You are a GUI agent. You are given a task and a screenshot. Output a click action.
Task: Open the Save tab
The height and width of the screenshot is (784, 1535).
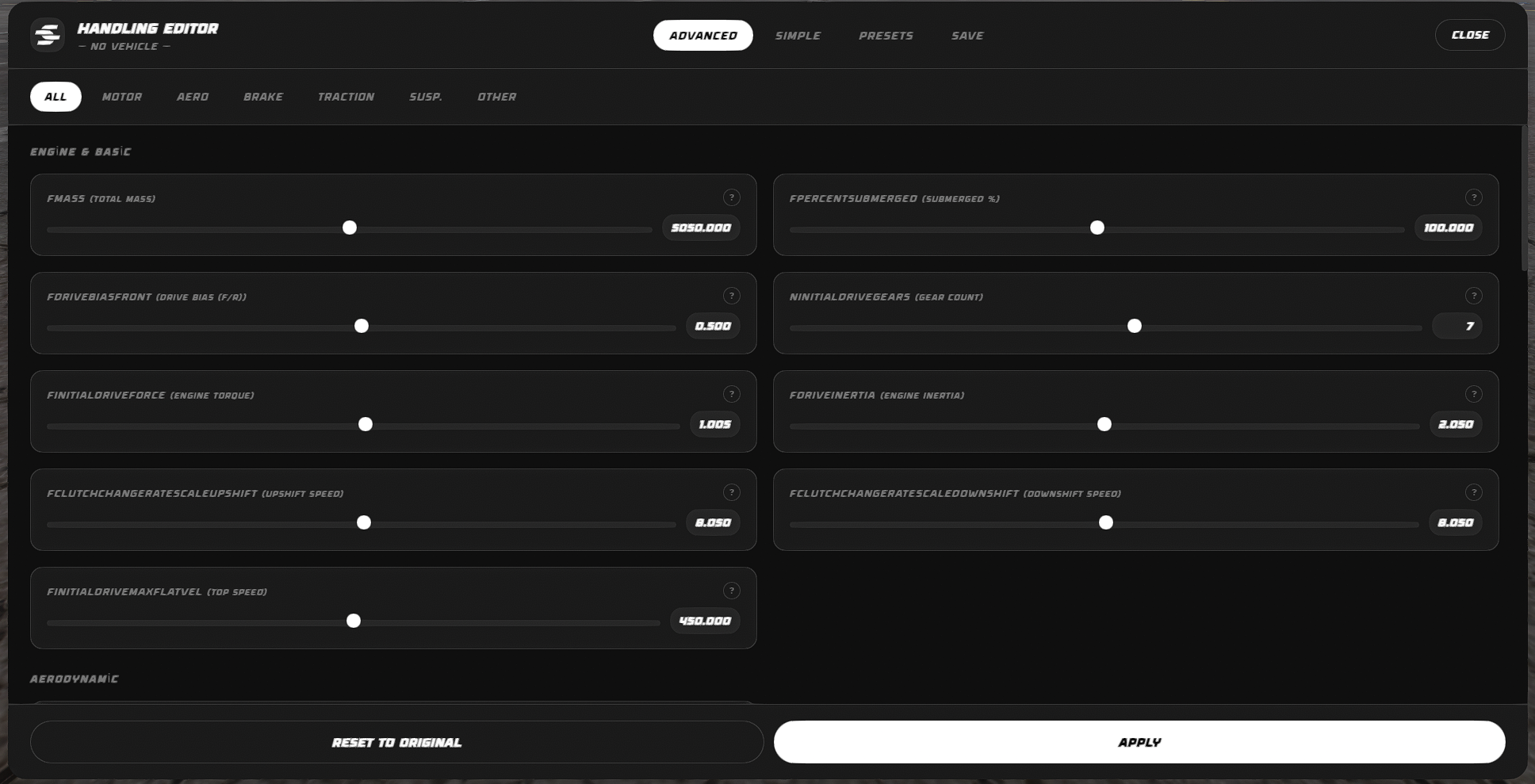pyautogui.click(x=967, y=36)
